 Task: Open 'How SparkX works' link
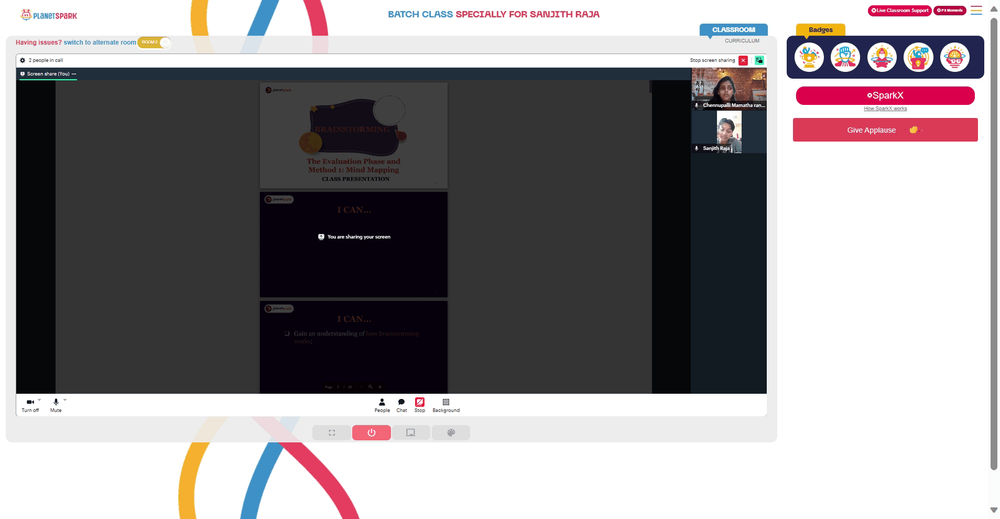click(885, 109)
